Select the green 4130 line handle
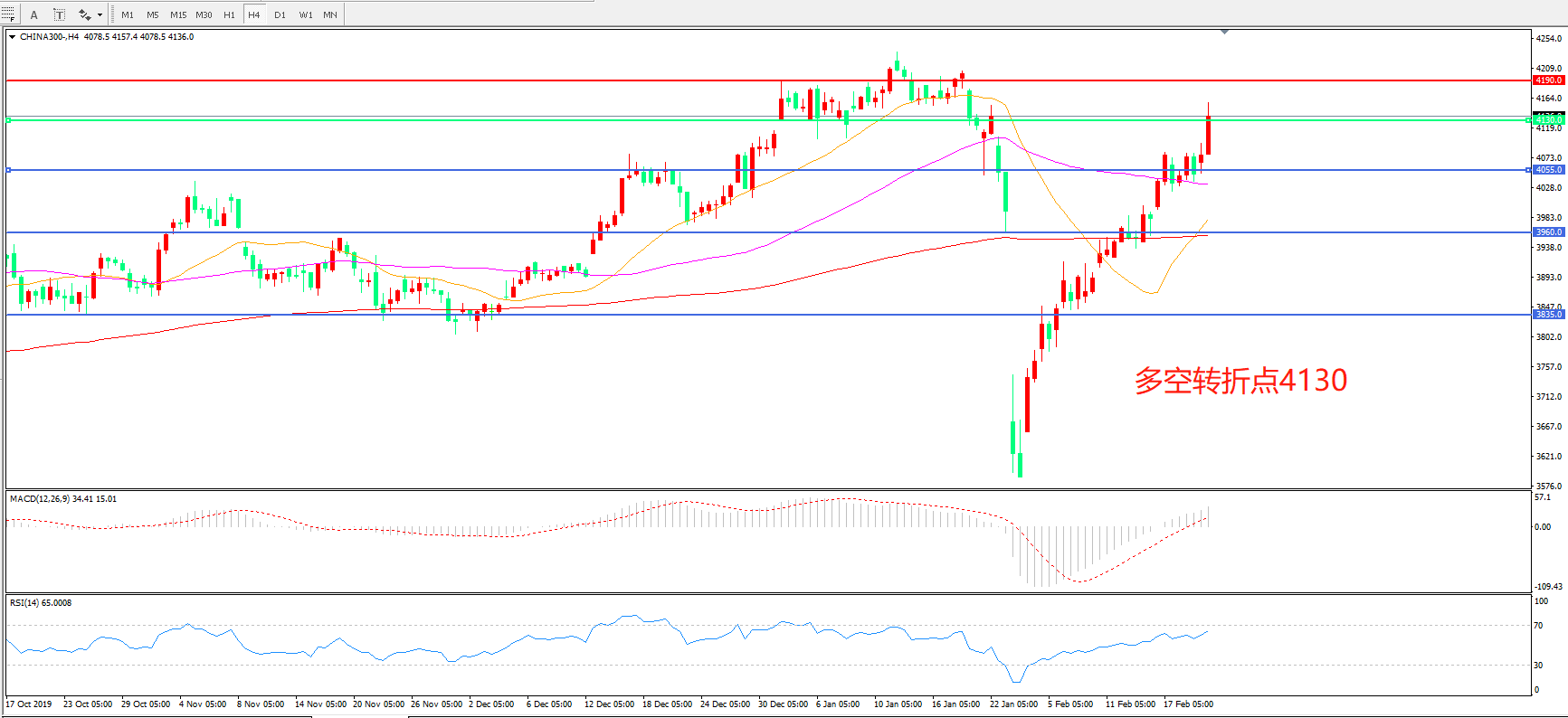Image resolution: width=1568 pixels, height=718 pixels. coord(8,119)
